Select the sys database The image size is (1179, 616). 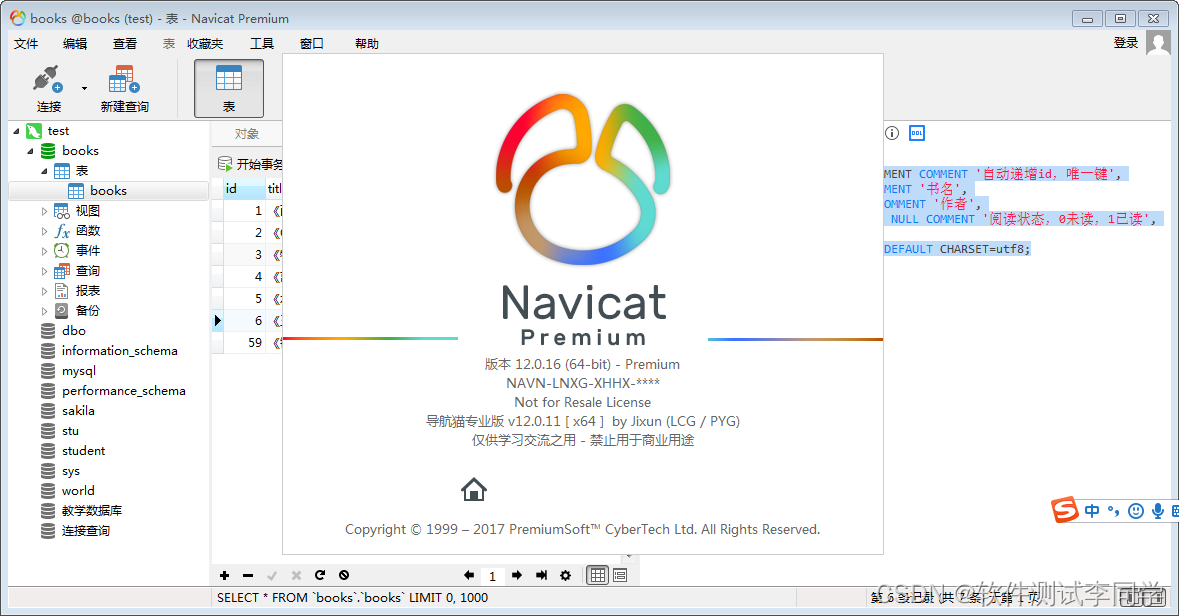click(71, 471)
